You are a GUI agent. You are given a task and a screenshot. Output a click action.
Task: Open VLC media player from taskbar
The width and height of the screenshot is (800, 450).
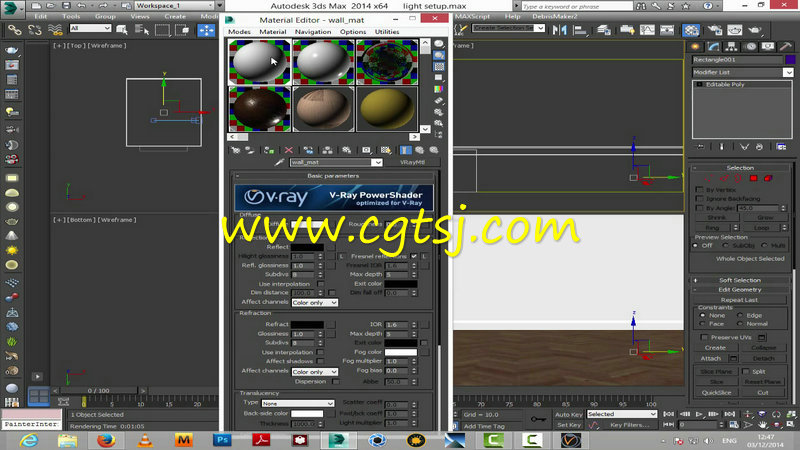[145, 440]
